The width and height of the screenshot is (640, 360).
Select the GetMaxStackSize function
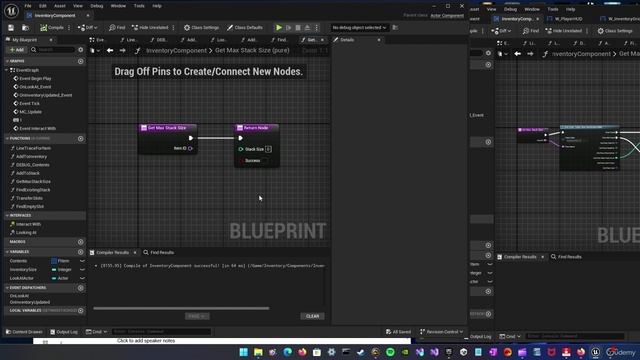[33, 181]
